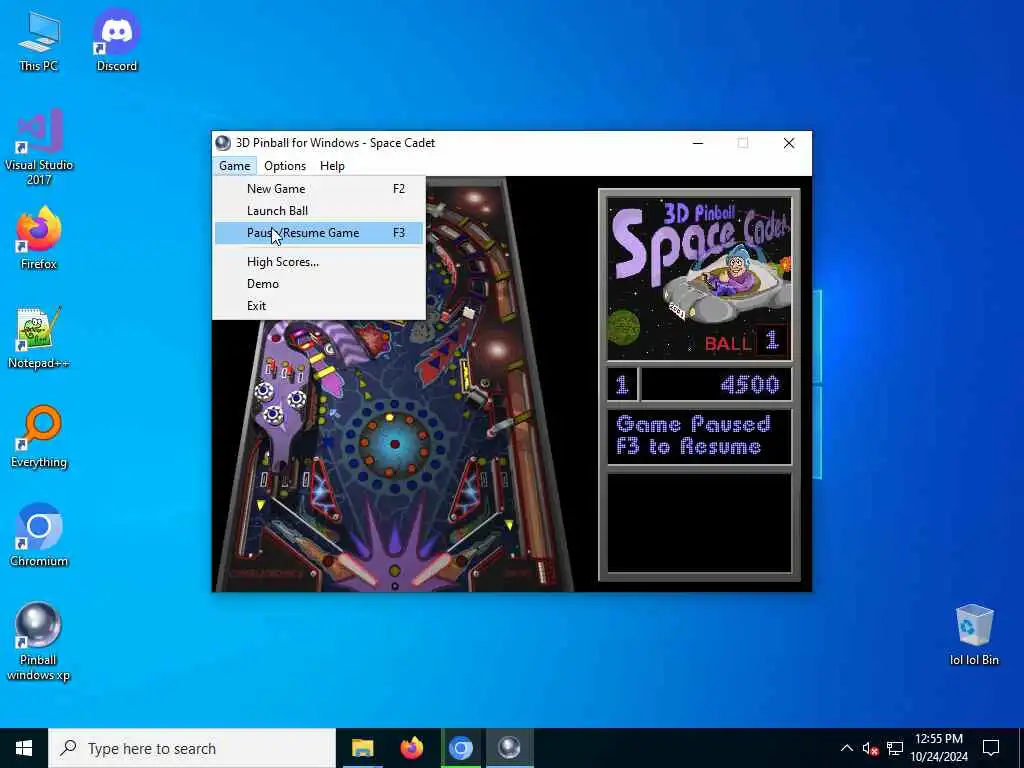Viewport: 1024px width, 768px height.
Task: Click the muted volume tray icon
Action: pos(870,748)
